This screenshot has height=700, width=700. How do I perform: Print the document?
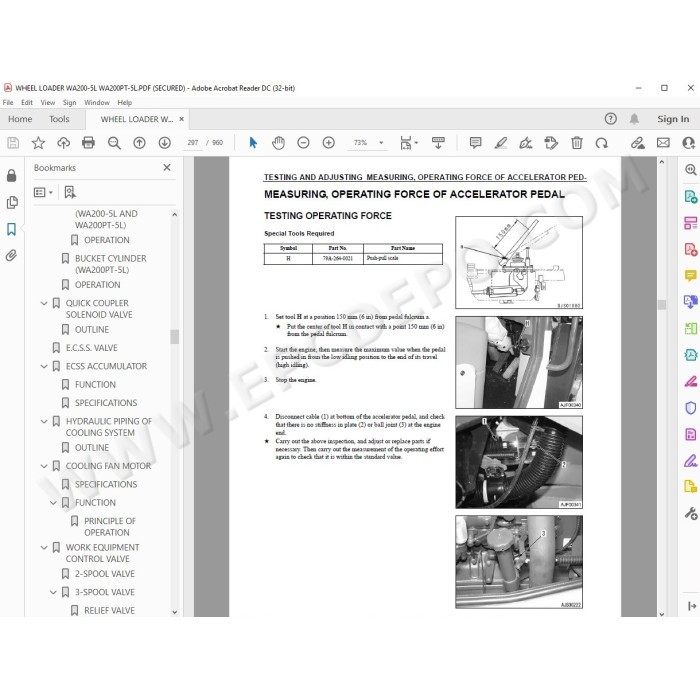click(x=88, y=143)
